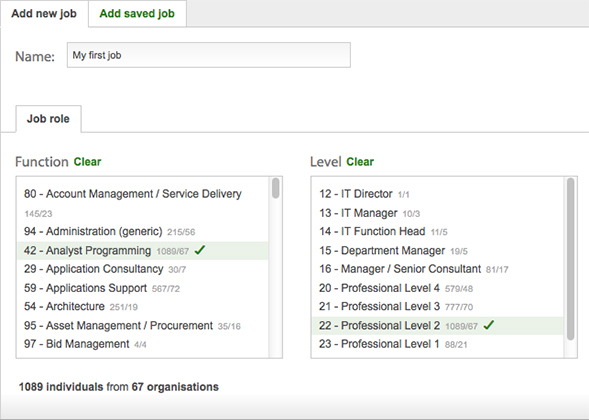589x420 pixels.
Task: Select 20 - Professional Level 4
Action: [x=438, y=288]
